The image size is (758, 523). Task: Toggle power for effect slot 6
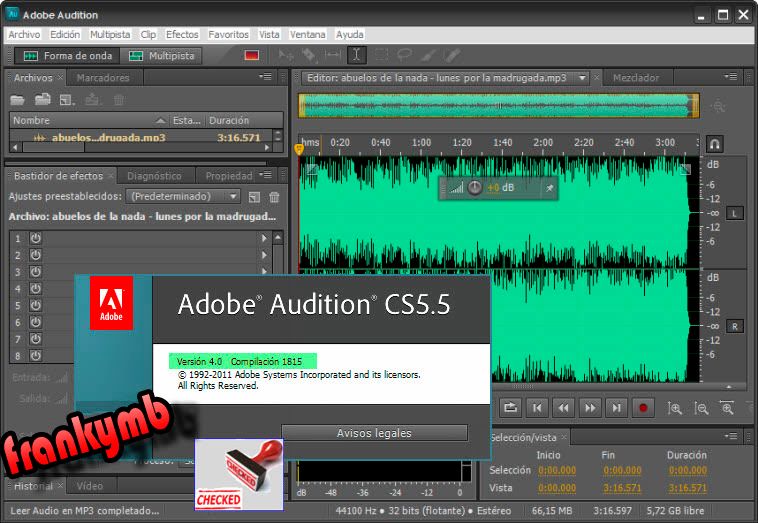tap(35, 322)
